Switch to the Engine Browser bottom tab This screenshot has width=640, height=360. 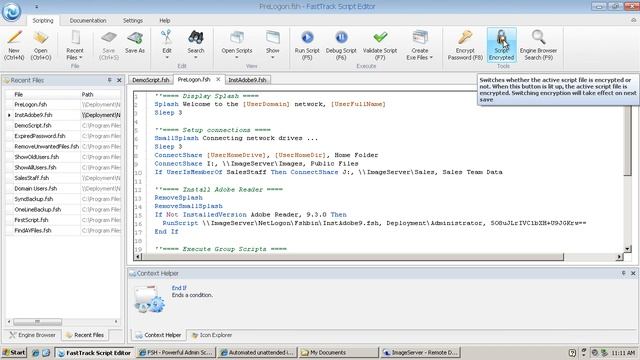pos(33,335)
